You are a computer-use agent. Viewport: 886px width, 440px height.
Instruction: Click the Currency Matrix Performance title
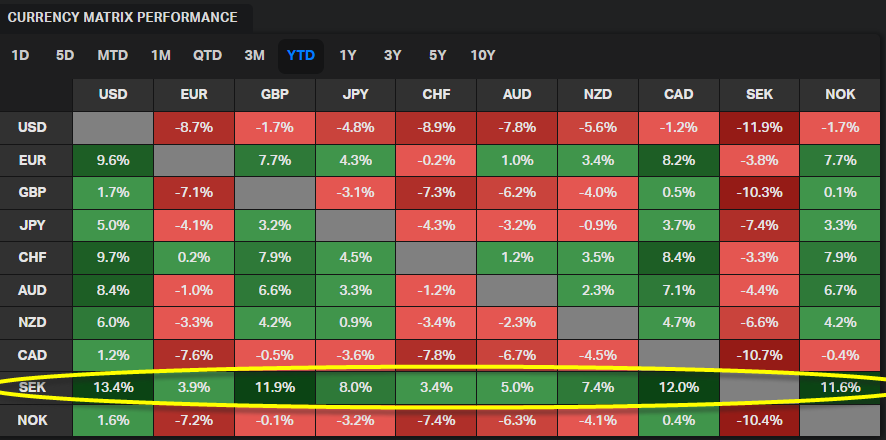124,17
